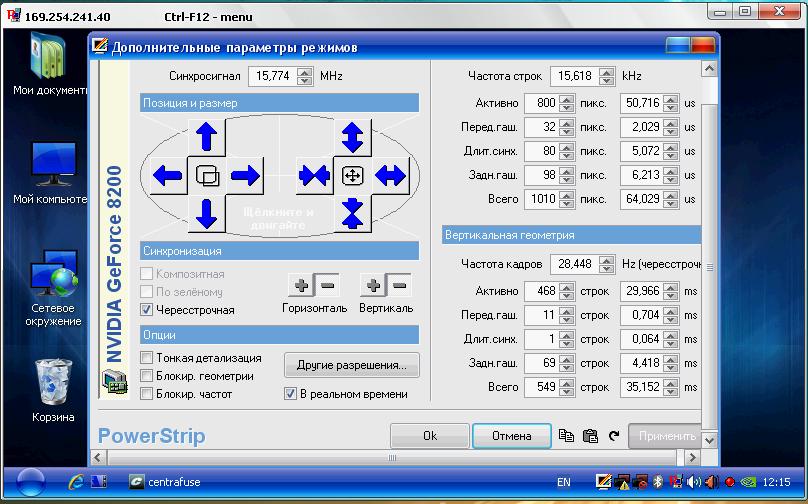Viewport: 808px width, 504px height.
Task: Click the horizontal shrink size arrow
Action: pos(314,176)
